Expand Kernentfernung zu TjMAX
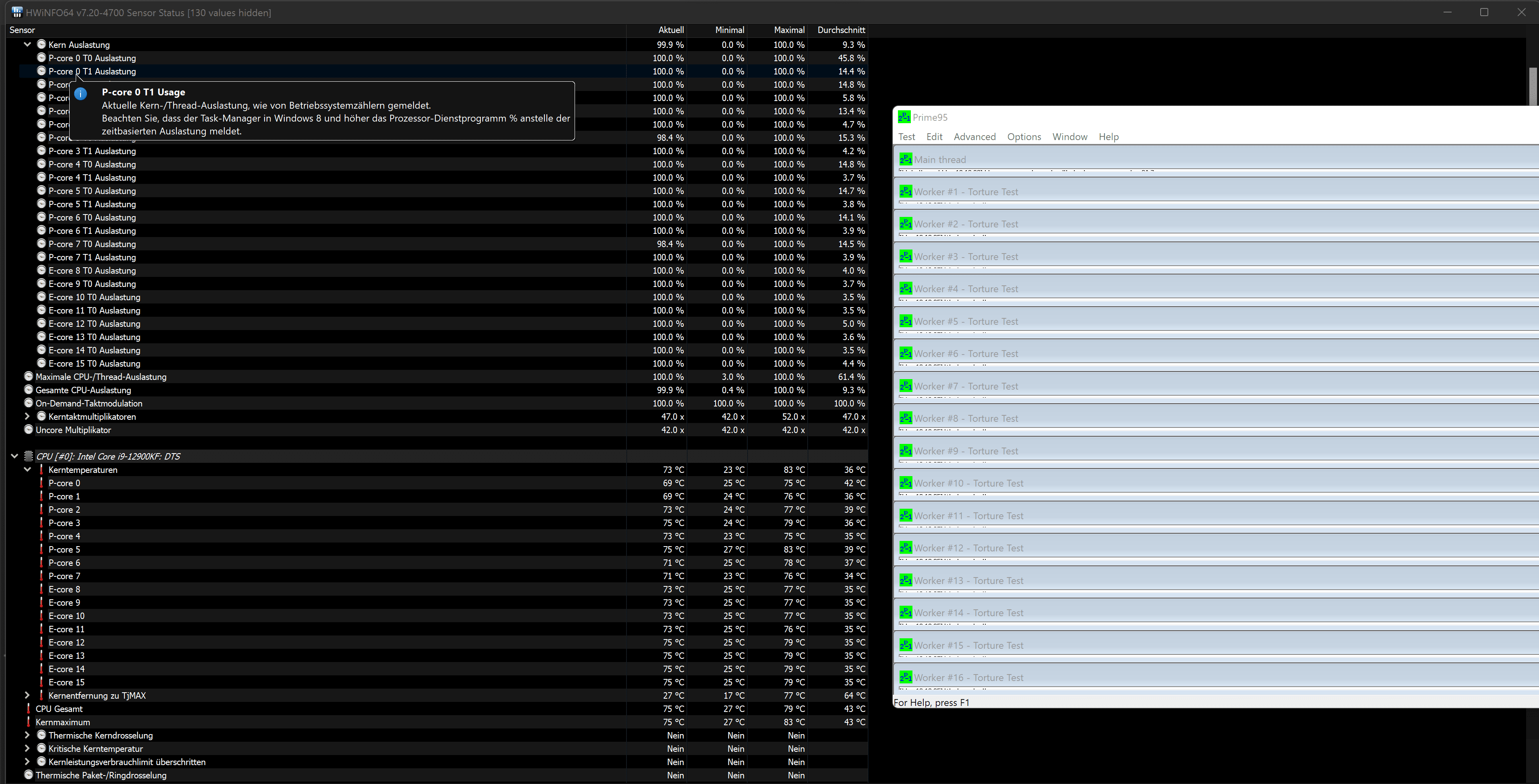 pos(27,695)
